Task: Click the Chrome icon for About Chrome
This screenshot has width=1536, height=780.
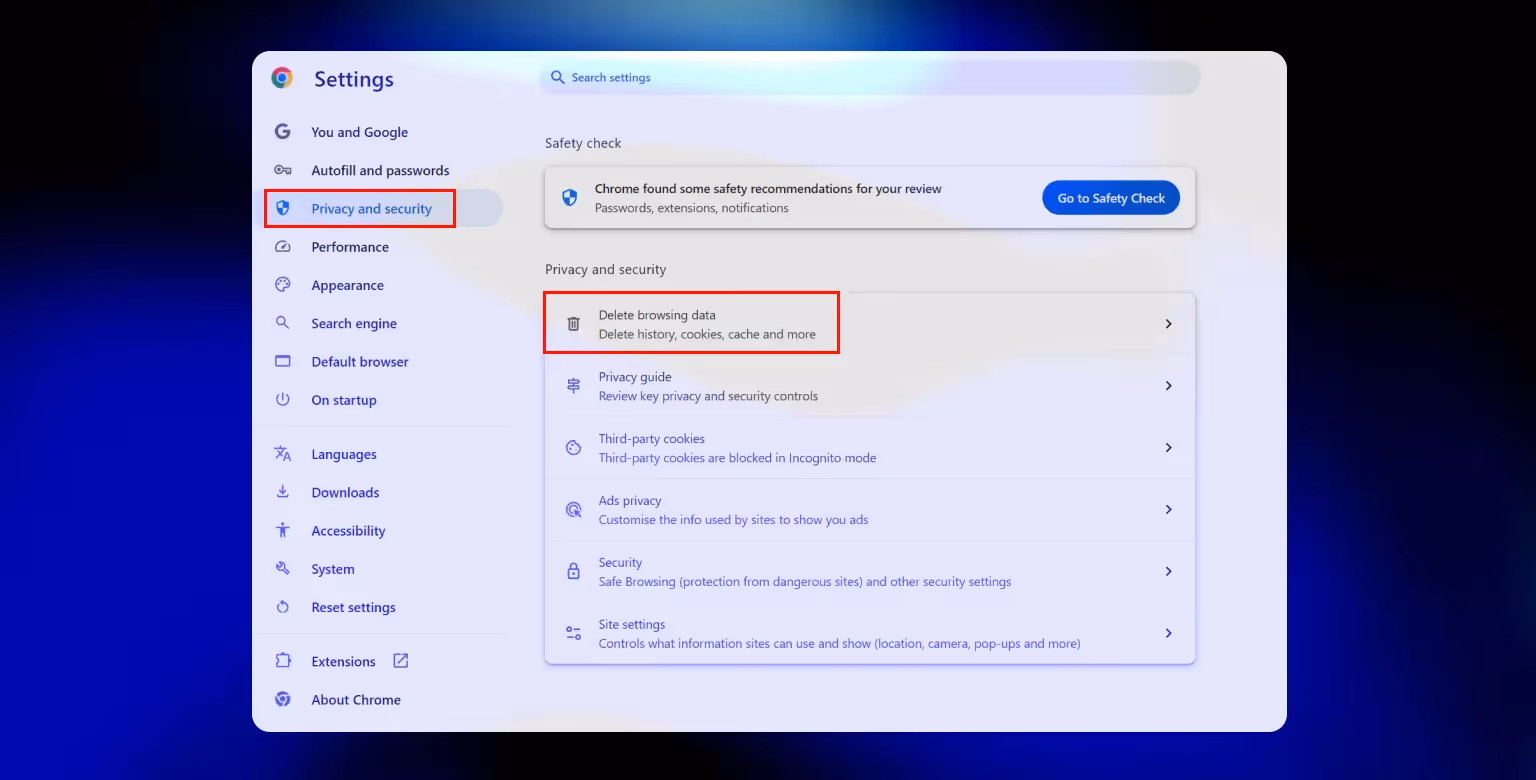Action: click(283, 699)
